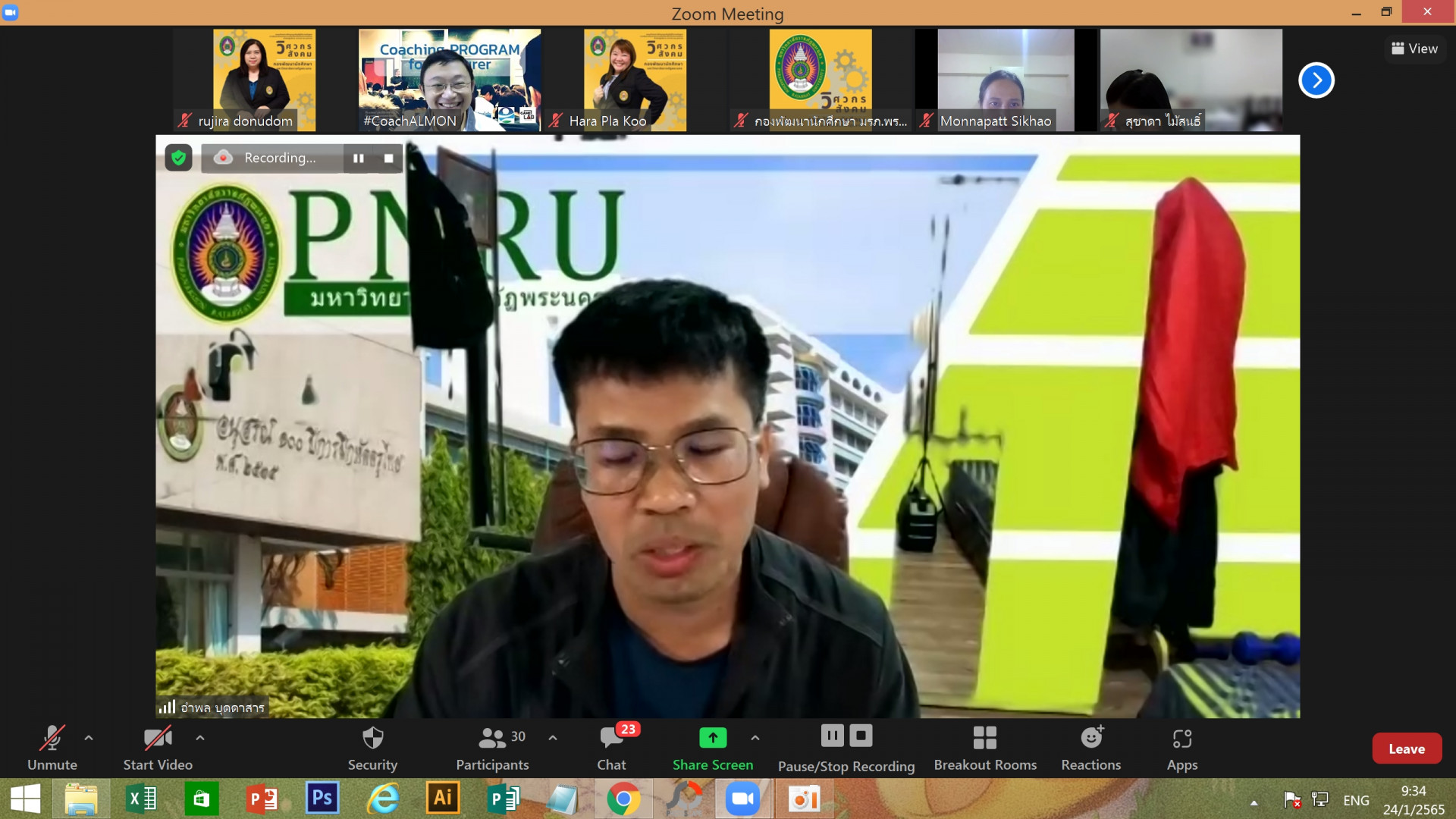Launch PowerPoint from the taskbar
This screenshot has width=1456, height=819.
click(x=262, y=799)
